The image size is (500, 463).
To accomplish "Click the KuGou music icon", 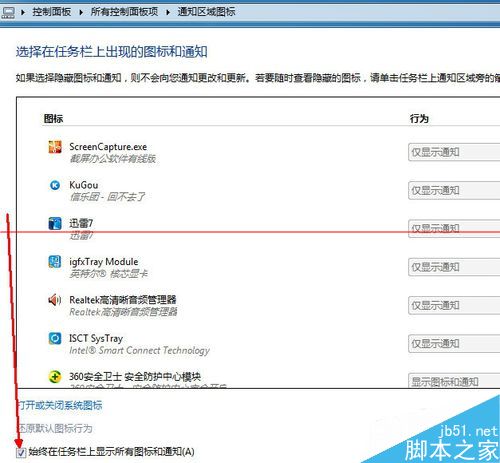I will [55, 185].
